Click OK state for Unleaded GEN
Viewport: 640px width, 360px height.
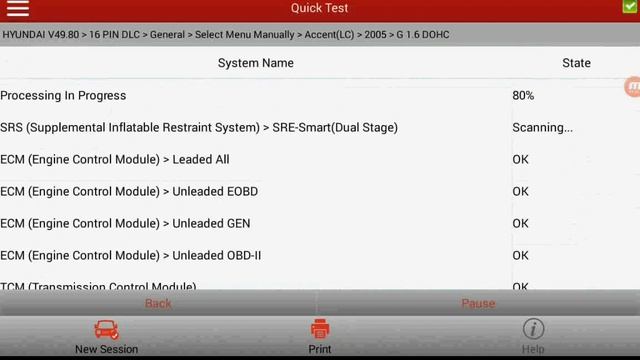click(x=520, y=223)
